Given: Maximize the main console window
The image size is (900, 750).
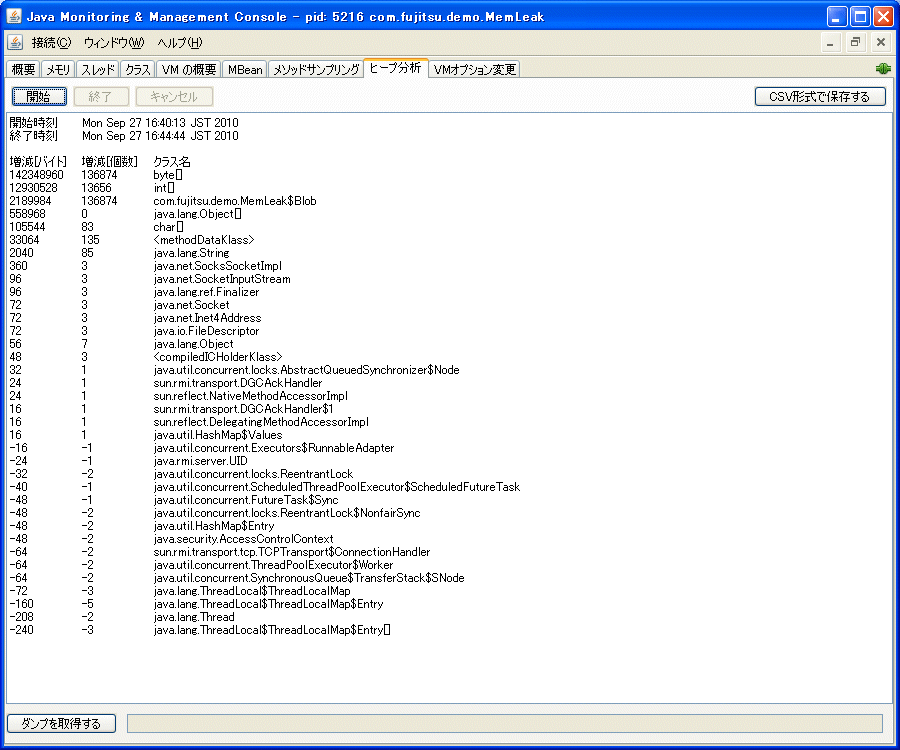Looking at the screenshot, I should [x=860, y=17].
